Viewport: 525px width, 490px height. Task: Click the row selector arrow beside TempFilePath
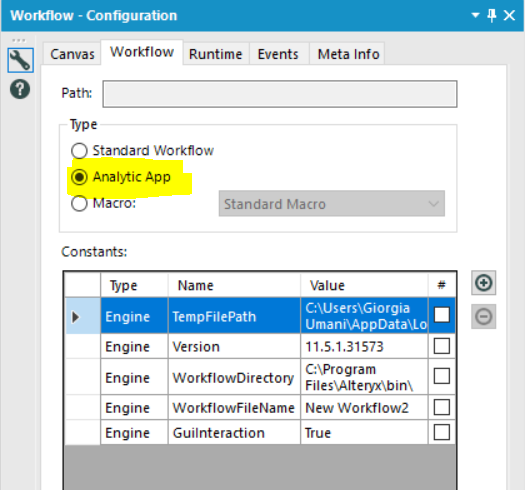tap(76, 317)
